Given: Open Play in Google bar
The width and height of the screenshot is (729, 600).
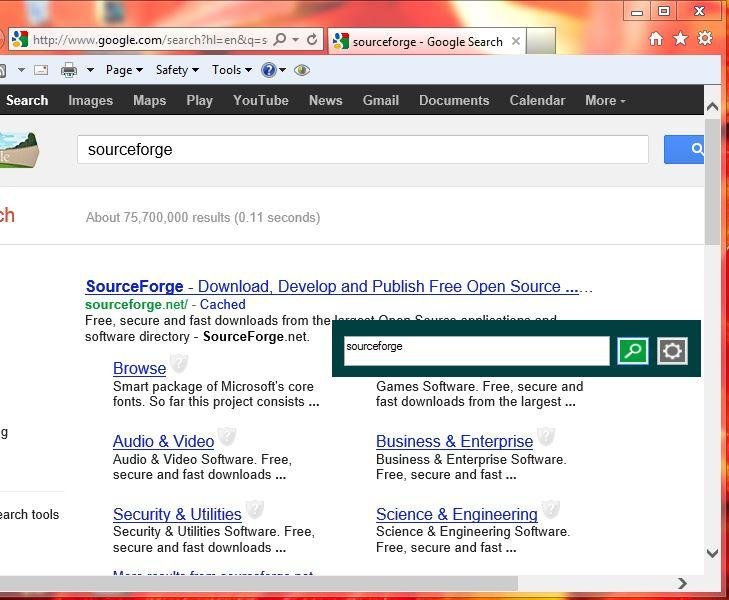Looking at the screenshot, I should (199, 100).
